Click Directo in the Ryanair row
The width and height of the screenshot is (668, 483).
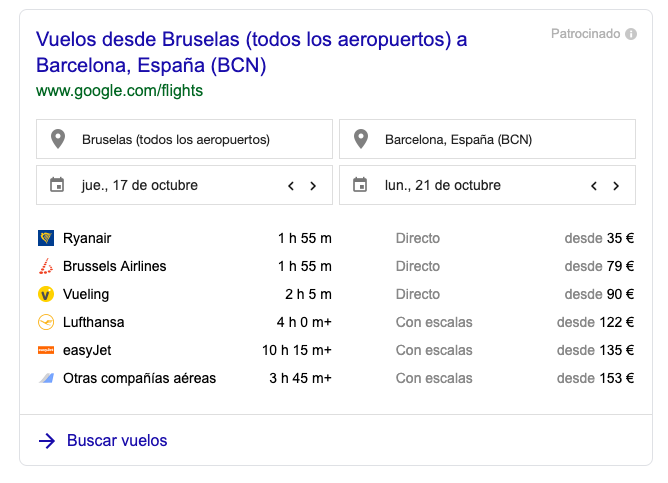pyautogui.click(x=418, y=238)
